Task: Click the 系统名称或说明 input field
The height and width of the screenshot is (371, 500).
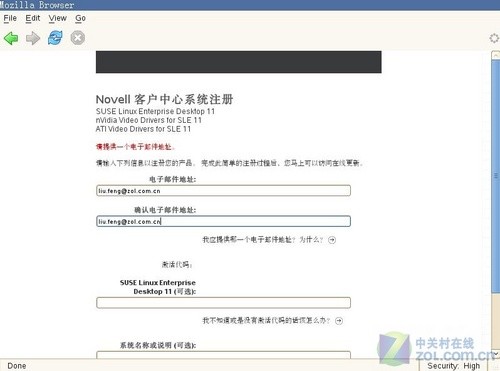Action: pos(223,355)
